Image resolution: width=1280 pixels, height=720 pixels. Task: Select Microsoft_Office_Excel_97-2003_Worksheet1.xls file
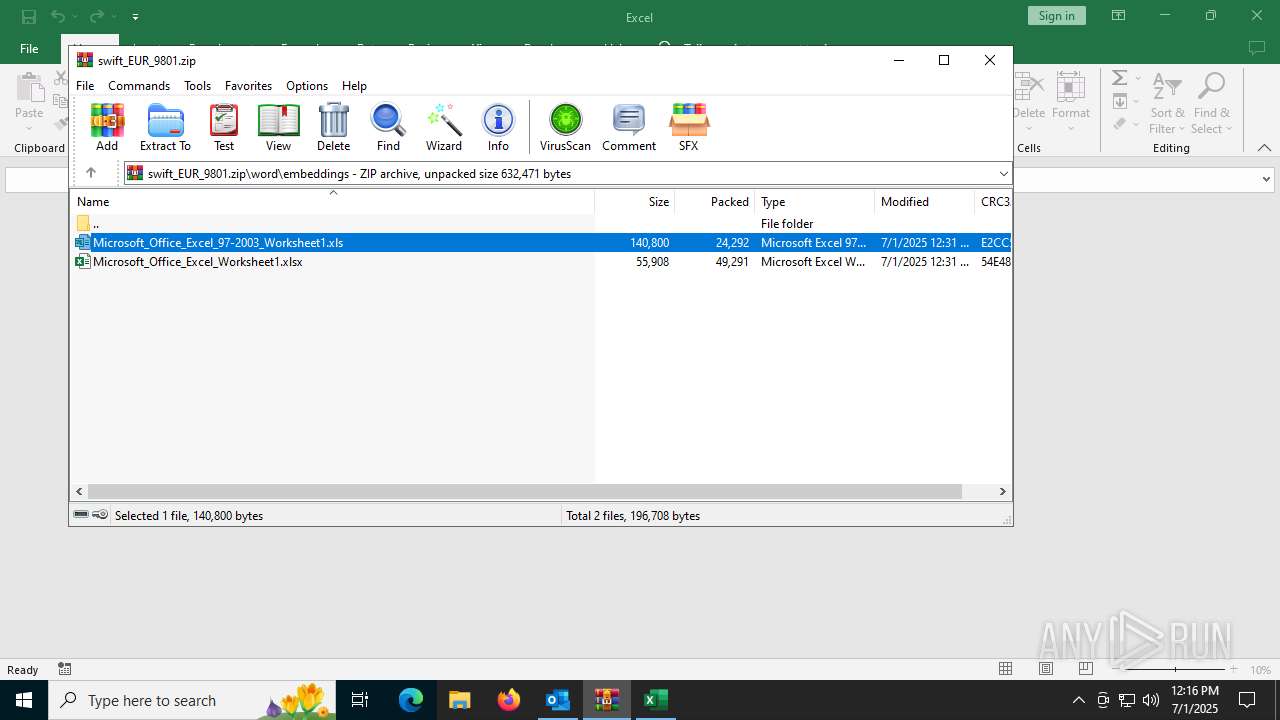click(x=541, y=242)
